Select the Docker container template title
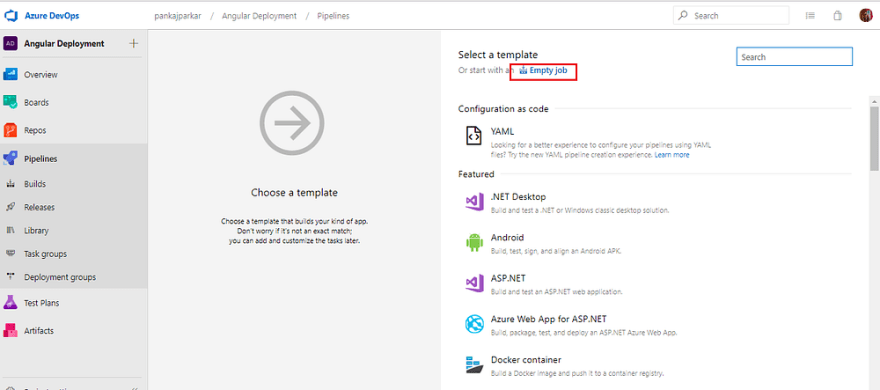This screenshot has width=880, height=390. tap(526, 360)
